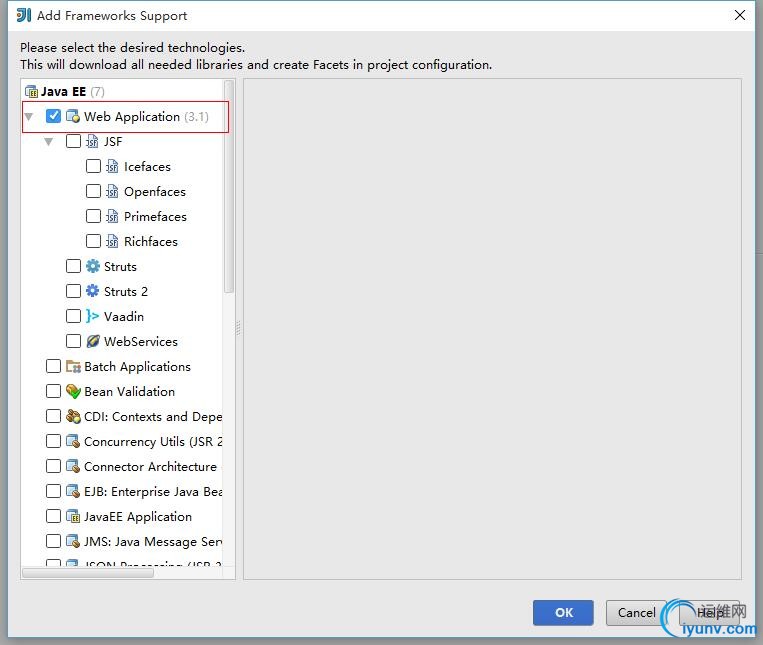The height and width of the screenshot is (645, 763).
Task: Select the Web Application (3.1) label
Action: (146, 117)
